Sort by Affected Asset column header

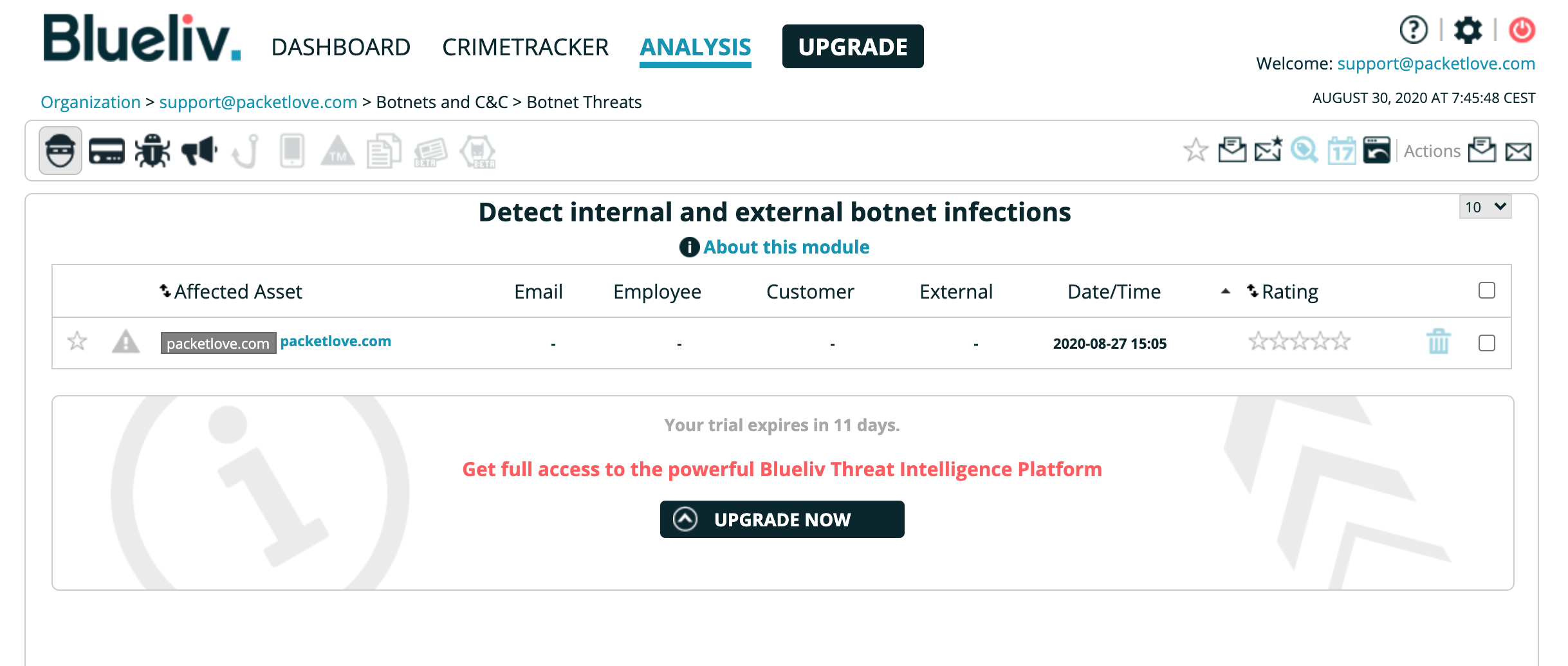[237, 292]
